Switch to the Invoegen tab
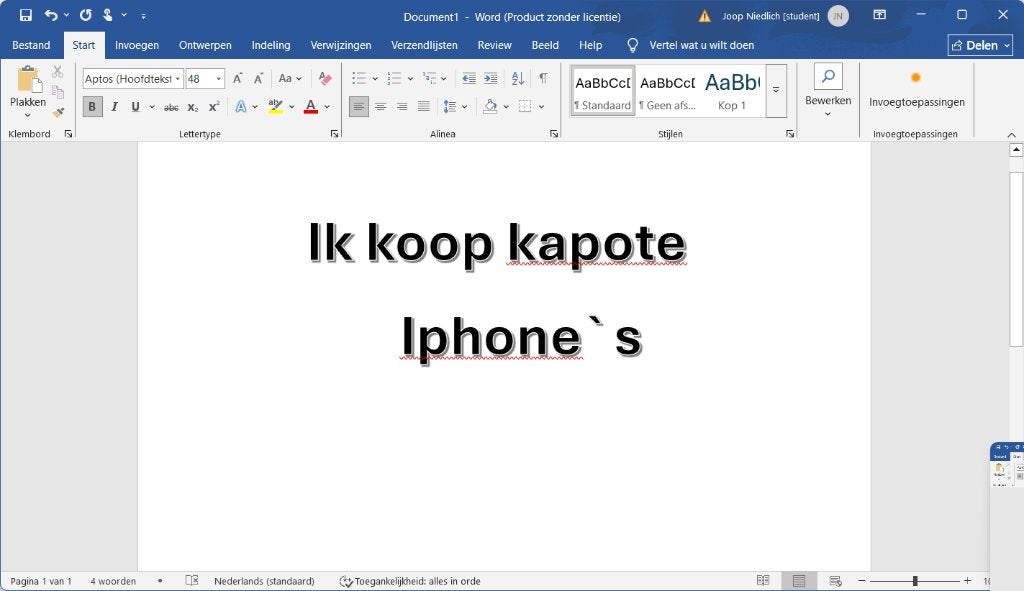 [137, 45]
